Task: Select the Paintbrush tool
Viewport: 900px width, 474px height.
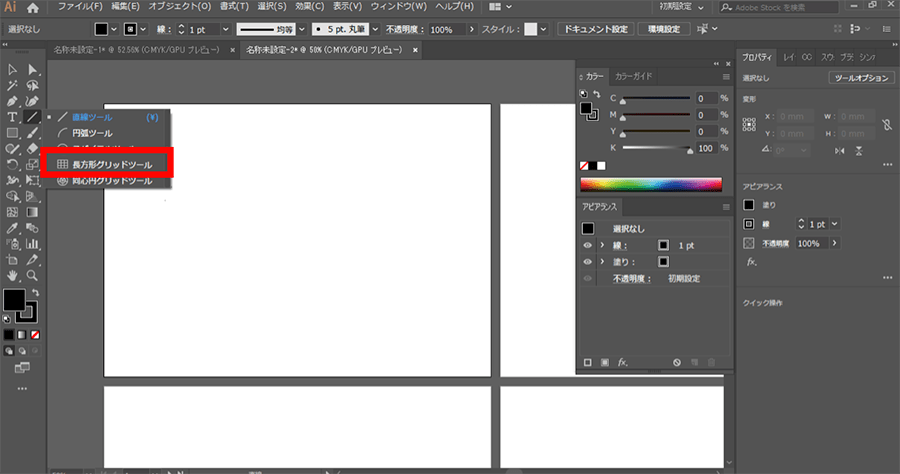Action: 33,133
